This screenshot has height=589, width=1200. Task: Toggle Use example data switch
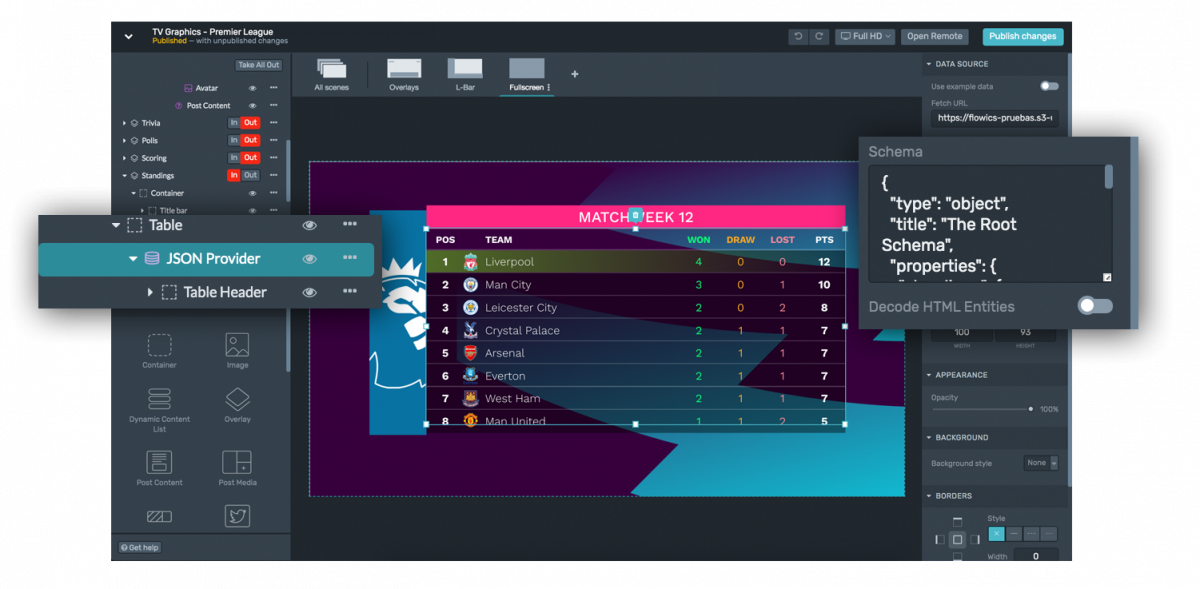pyautogui.click(x=1049, y=87)
